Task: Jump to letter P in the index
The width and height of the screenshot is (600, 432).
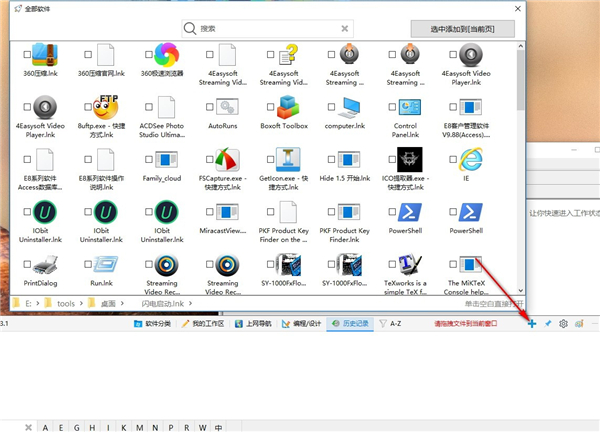Action: coord(171,427)
